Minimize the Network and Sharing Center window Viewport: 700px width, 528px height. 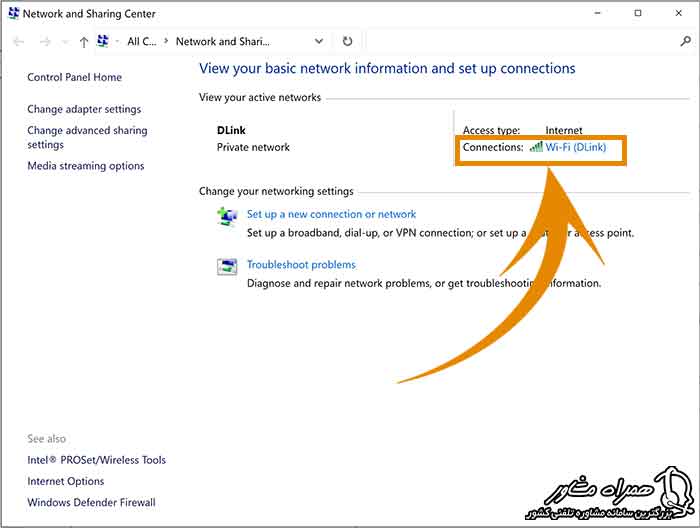coord(598,13)
